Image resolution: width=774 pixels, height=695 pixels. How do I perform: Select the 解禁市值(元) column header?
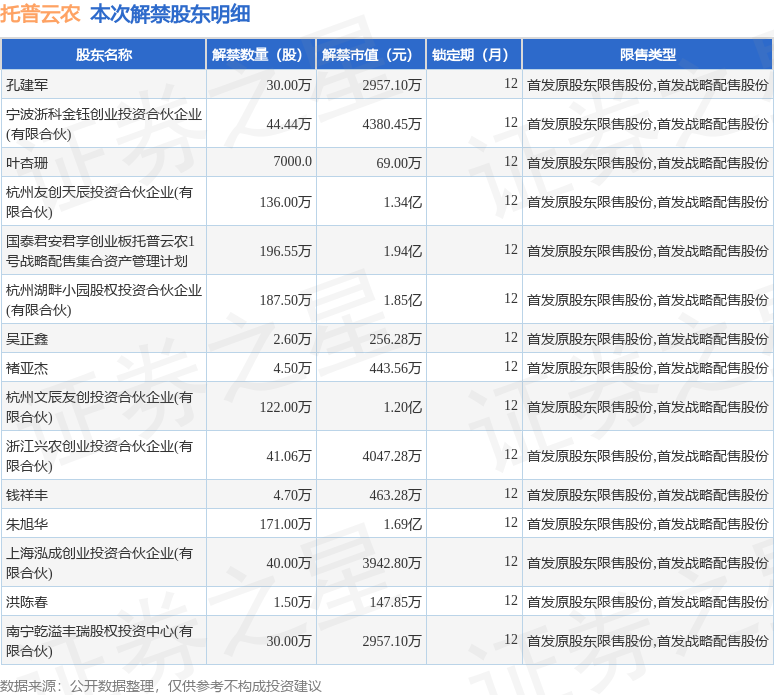click(x=369, y=55)
